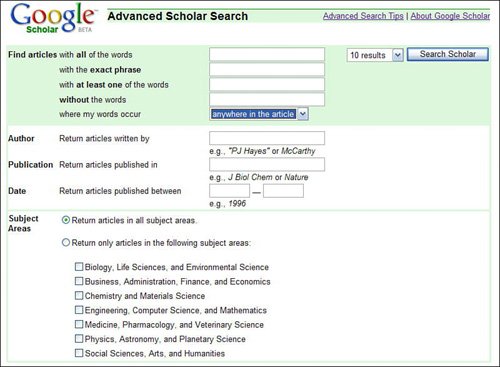Enable Engineering, Computer Science, and Mathematics
Screen dimensions: 500x367
(x=79, y=310)
